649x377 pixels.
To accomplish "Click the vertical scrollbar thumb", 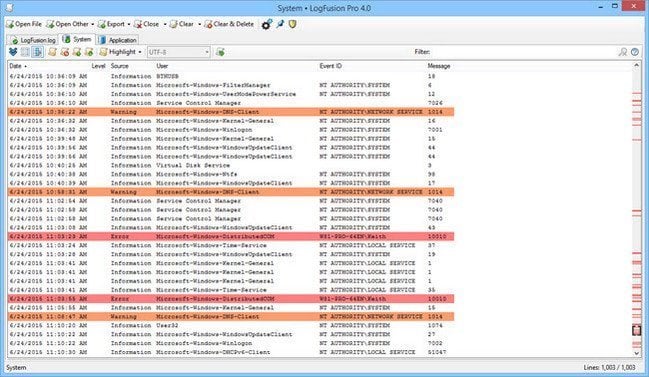I will coord(637,330).
